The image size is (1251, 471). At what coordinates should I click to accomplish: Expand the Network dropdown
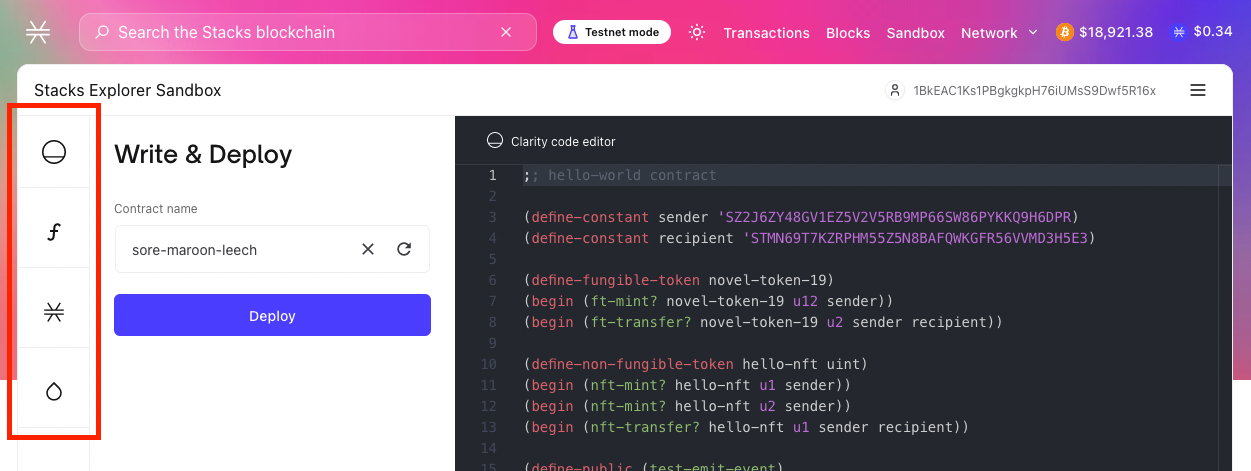999,32
